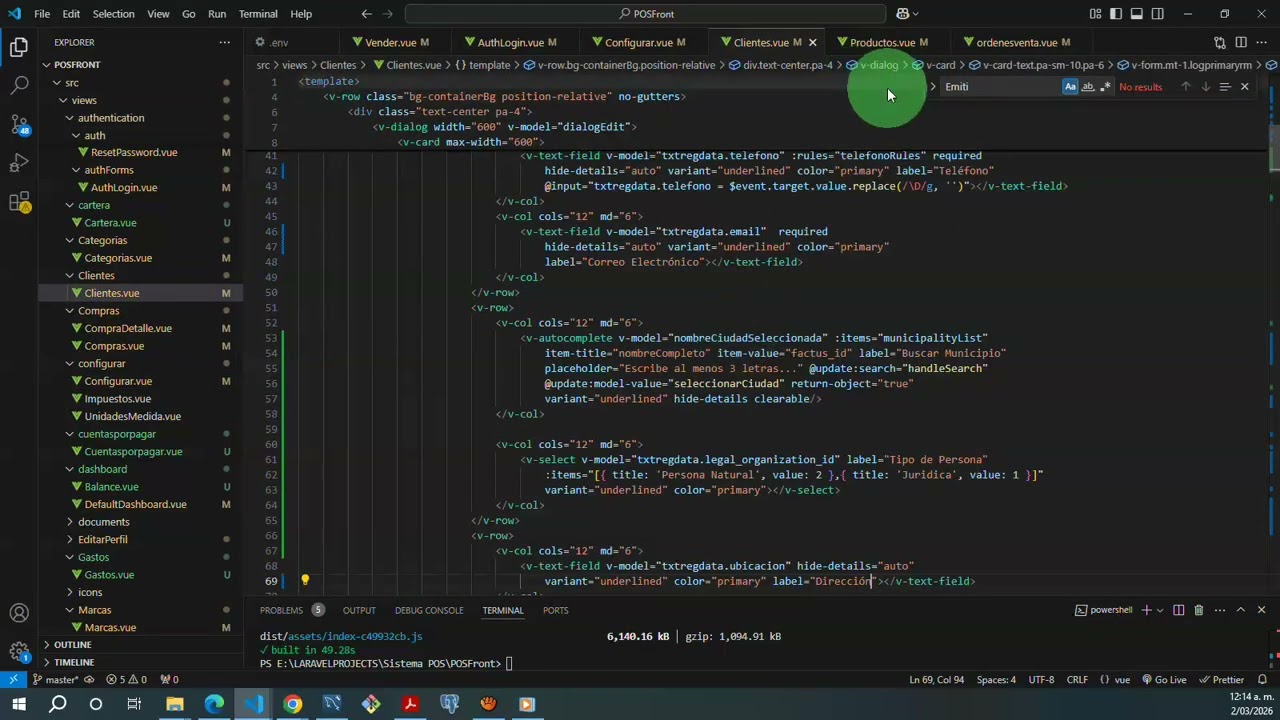Viewport: 1280px width, 720px height.
Task: Click Go Live in the status bar
Action: (x=1163, y=680)
